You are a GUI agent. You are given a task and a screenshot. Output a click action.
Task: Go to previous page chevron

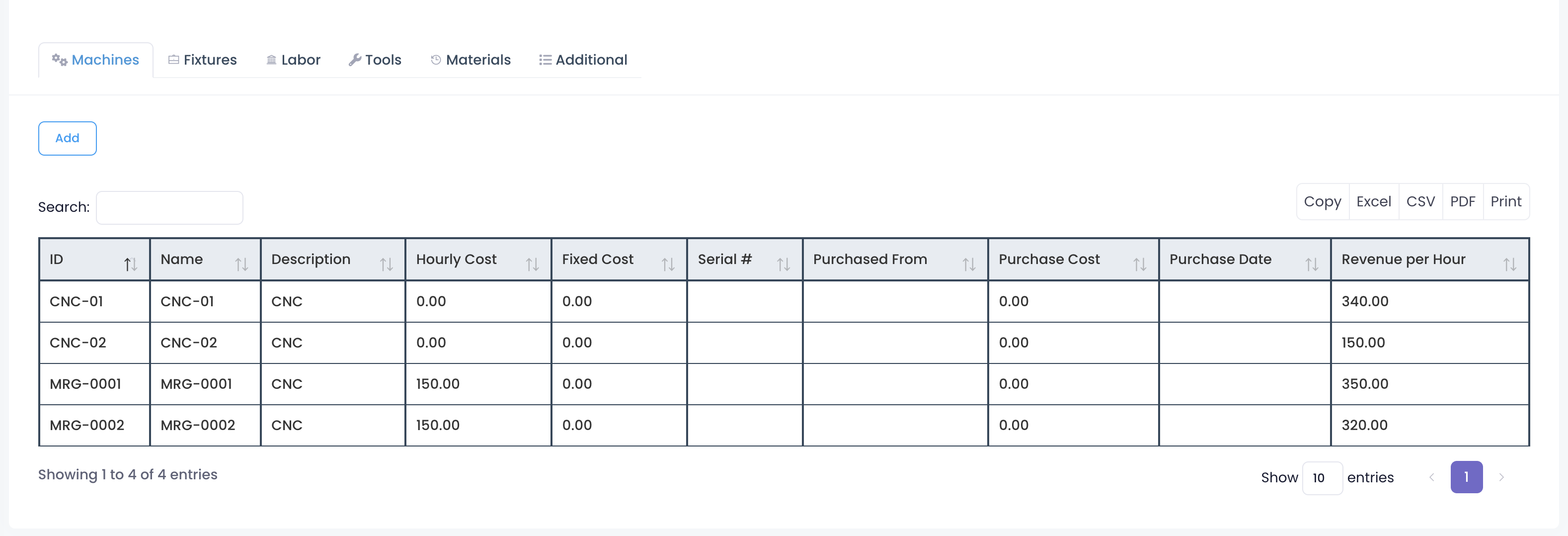pyautogui.click(x=1432, y=477)
